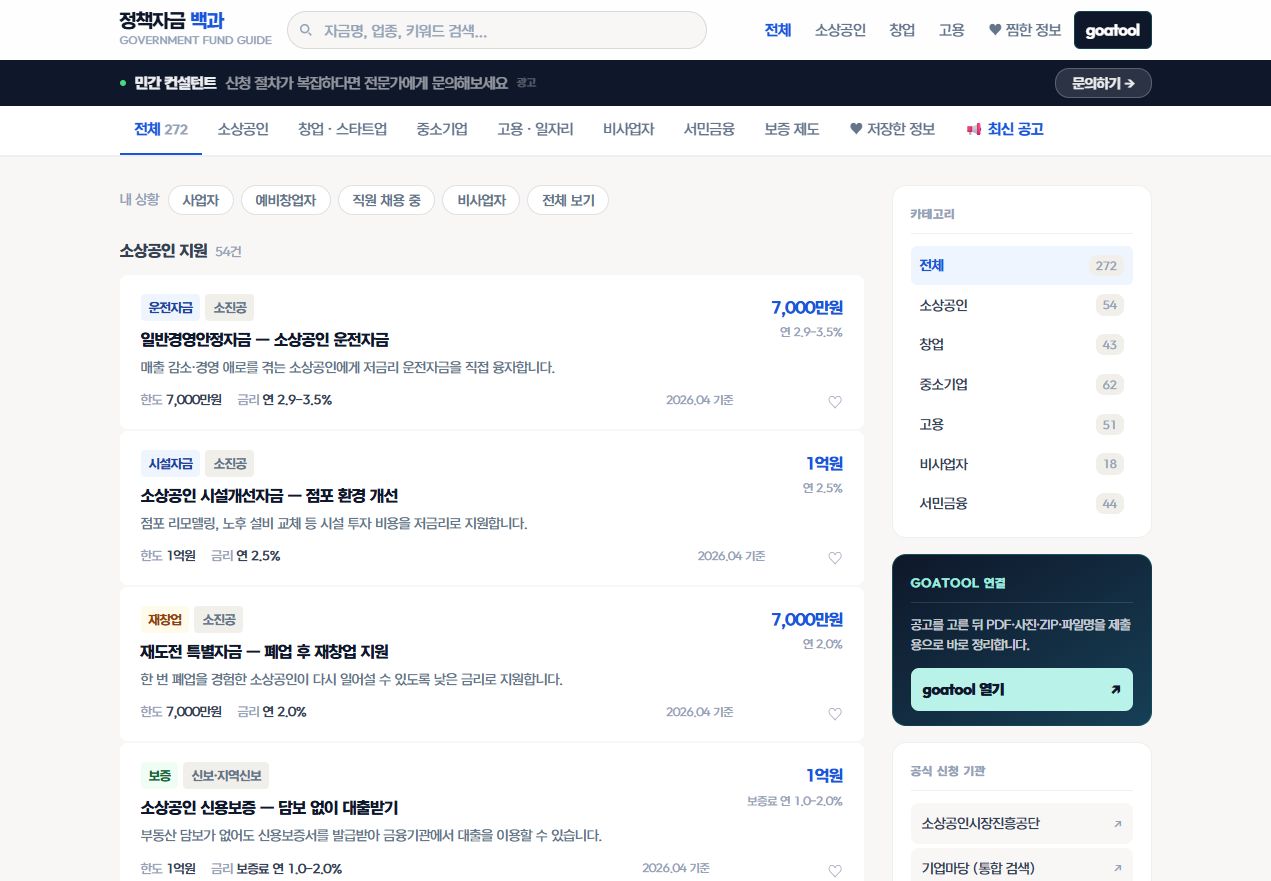
Task: Switch to 전체 272 tab
Action: 161,129
